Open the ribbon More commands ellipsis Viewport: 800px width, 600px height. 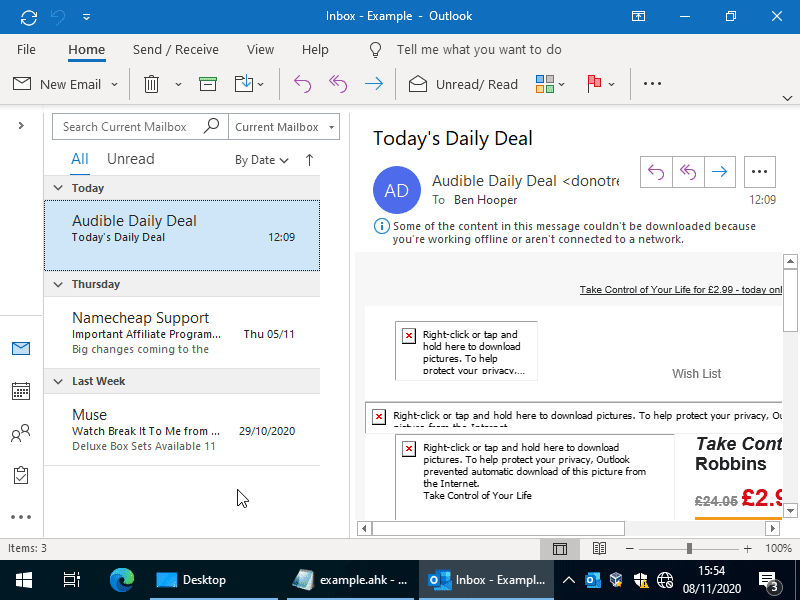coord(652,84)
